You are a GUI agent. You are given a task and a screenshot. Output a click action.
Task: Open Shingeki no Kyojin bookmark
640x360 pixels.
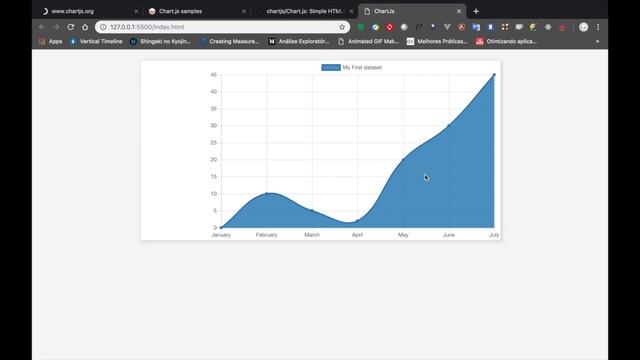pos(160,41)
